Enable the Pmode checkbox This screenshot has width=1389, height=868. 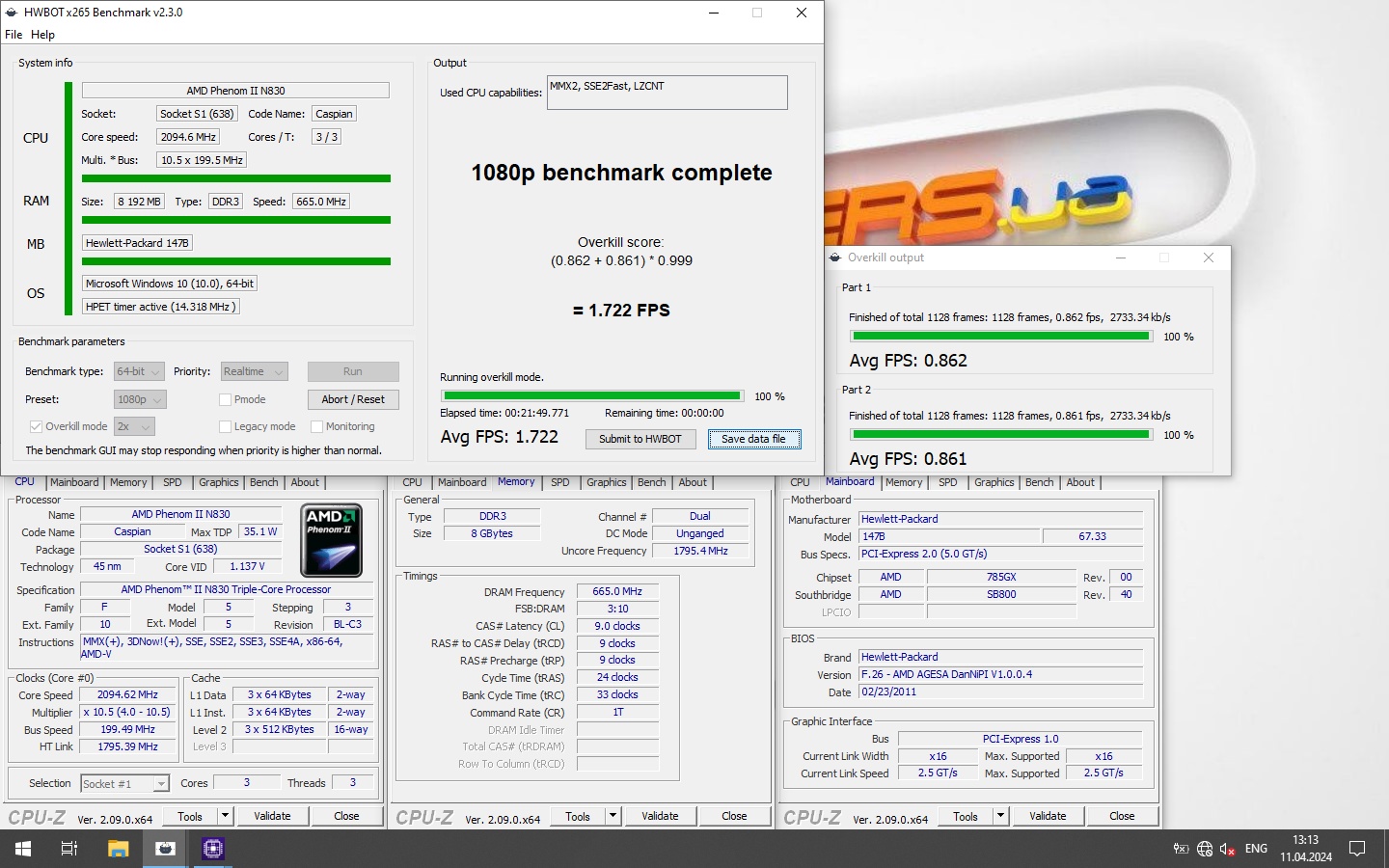pos(225,399)
